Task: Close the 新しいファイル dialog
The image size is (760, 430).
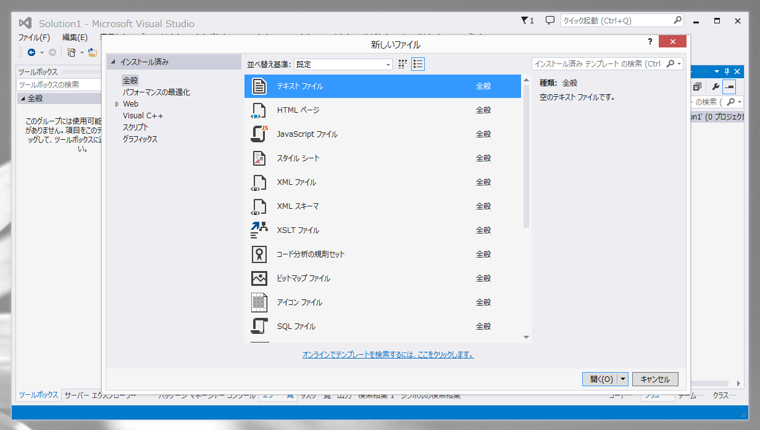Action: pos(672,42)
